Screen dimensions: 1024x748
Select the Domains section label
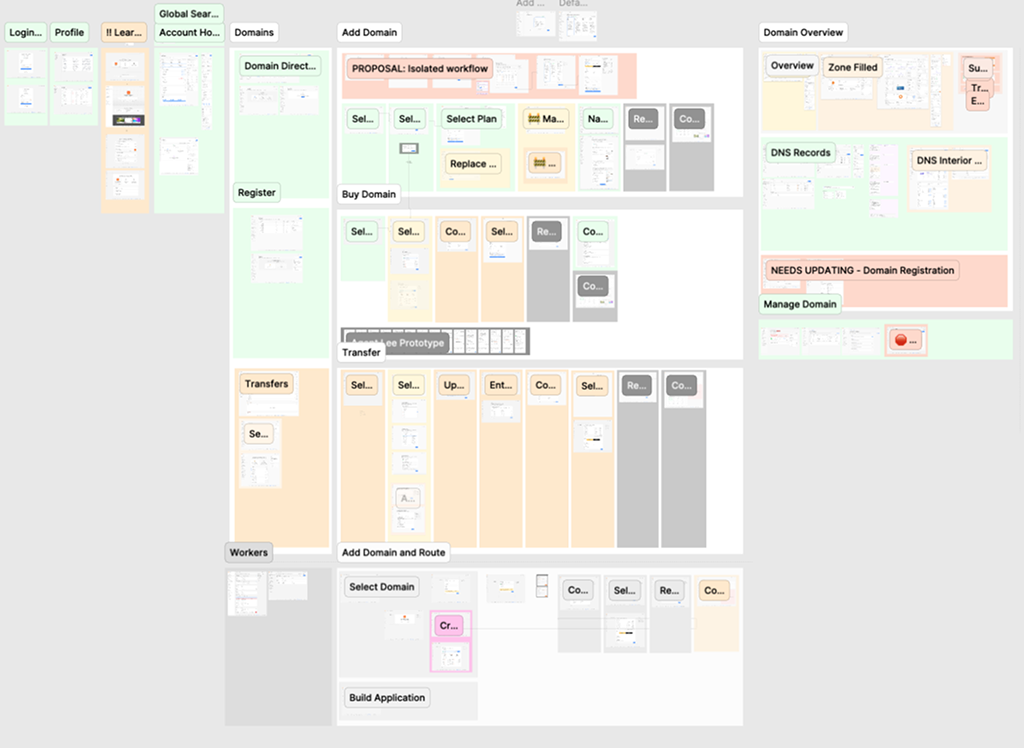click(254, 32)
